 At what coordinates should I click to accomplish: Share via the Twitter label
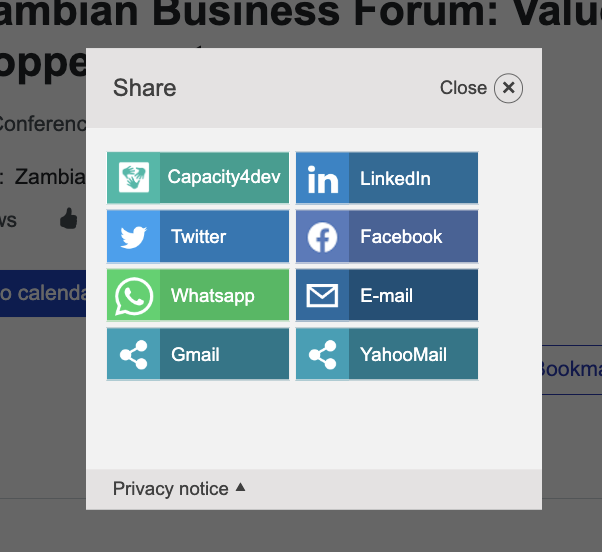198,237
